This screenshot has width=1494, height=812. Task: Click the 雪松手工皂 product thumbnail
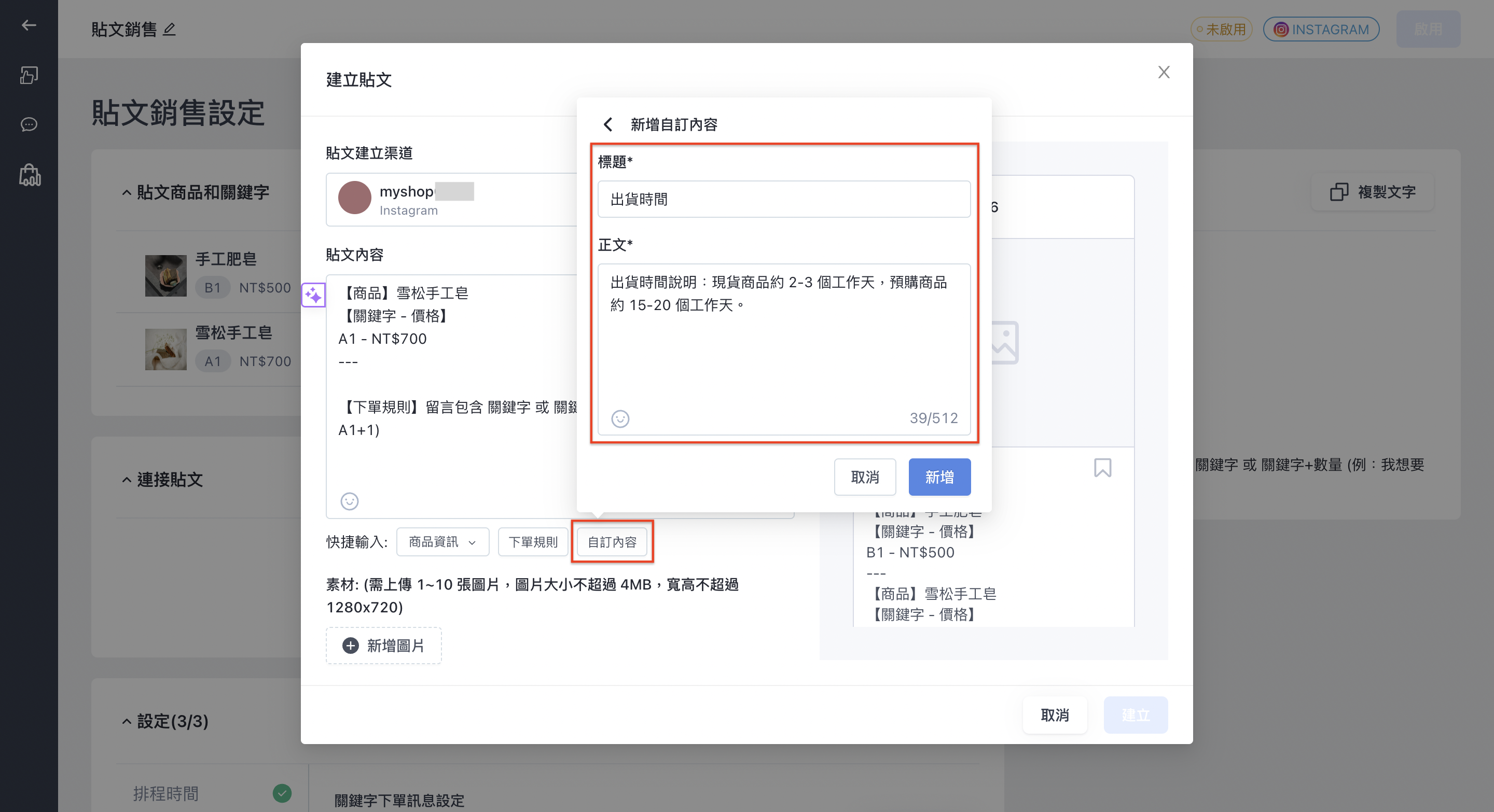pyautogui.click(x=166, y=349)
